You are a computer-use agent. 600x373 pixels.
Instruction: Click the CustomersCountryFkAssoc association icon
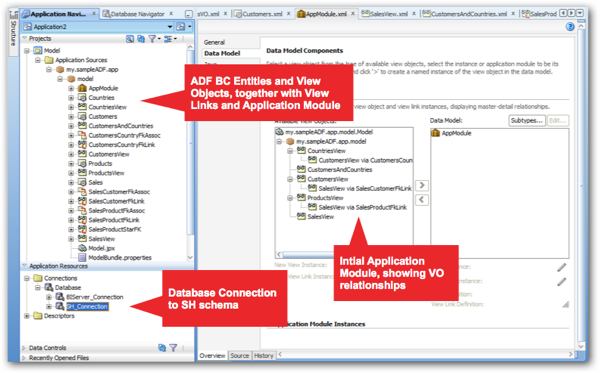tap(82, 135)
